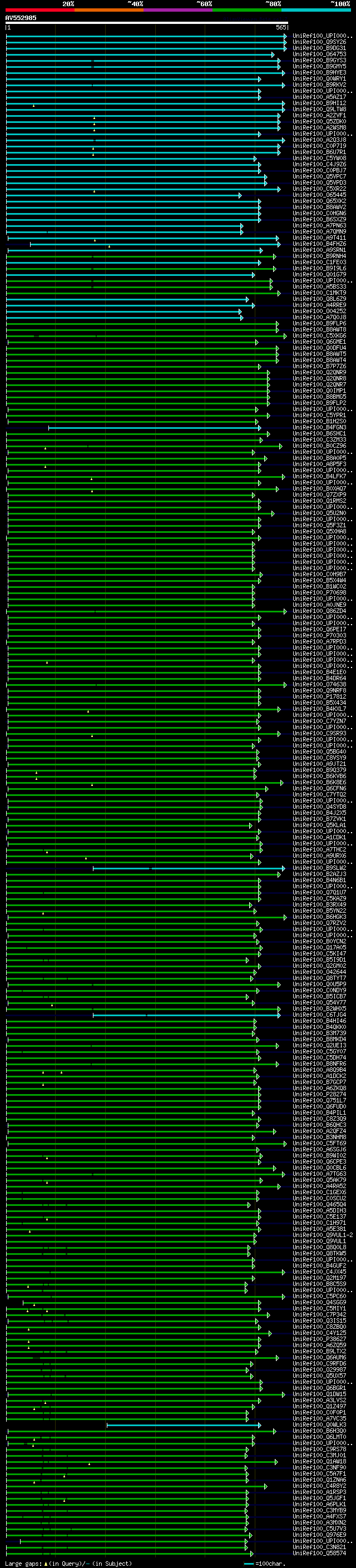Click the Large gaps legend text at bottom
The width and height of the screenshot is (356, 1568).
coord(68,1563)
